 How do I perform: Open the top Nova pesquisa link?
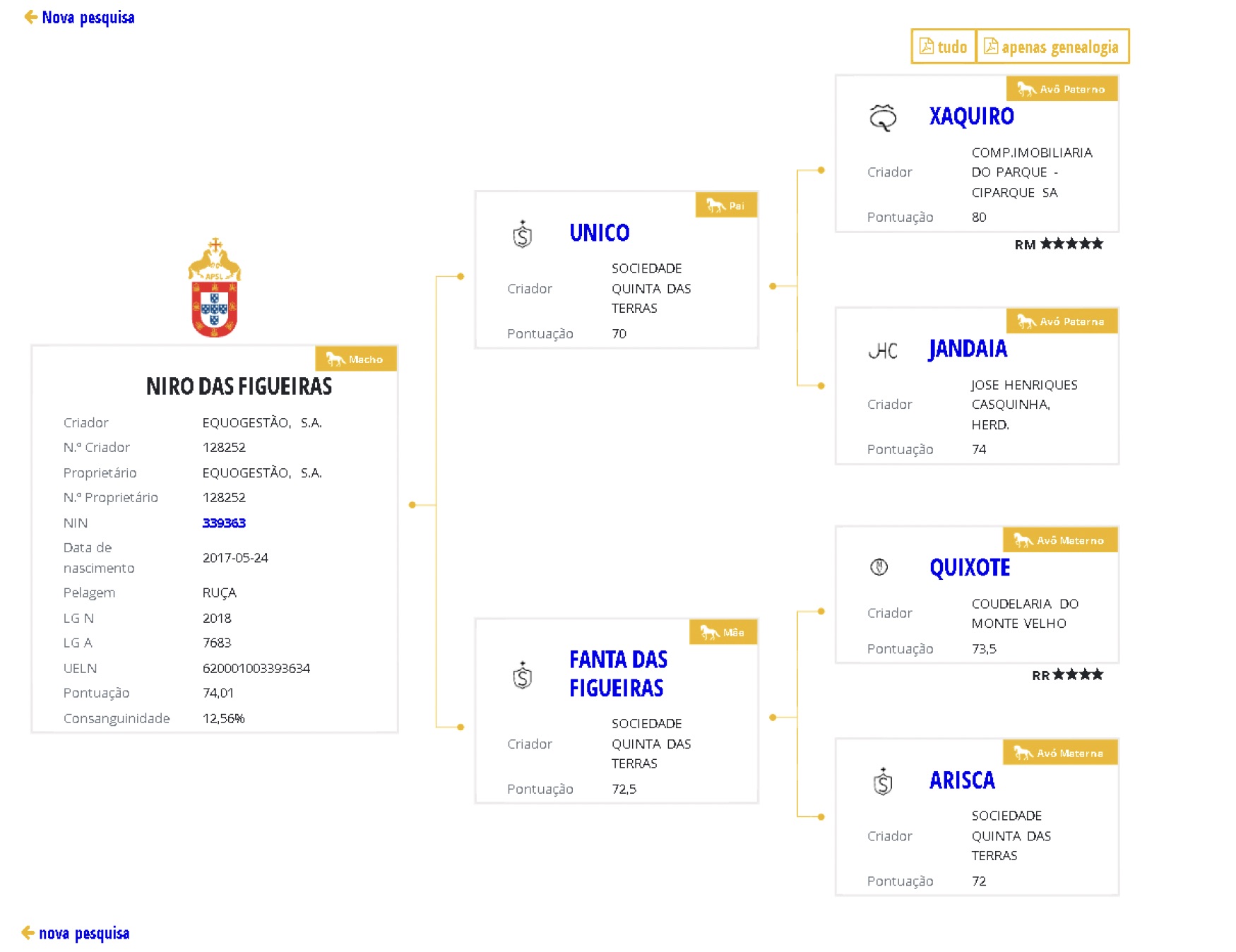tap(88, 17)
